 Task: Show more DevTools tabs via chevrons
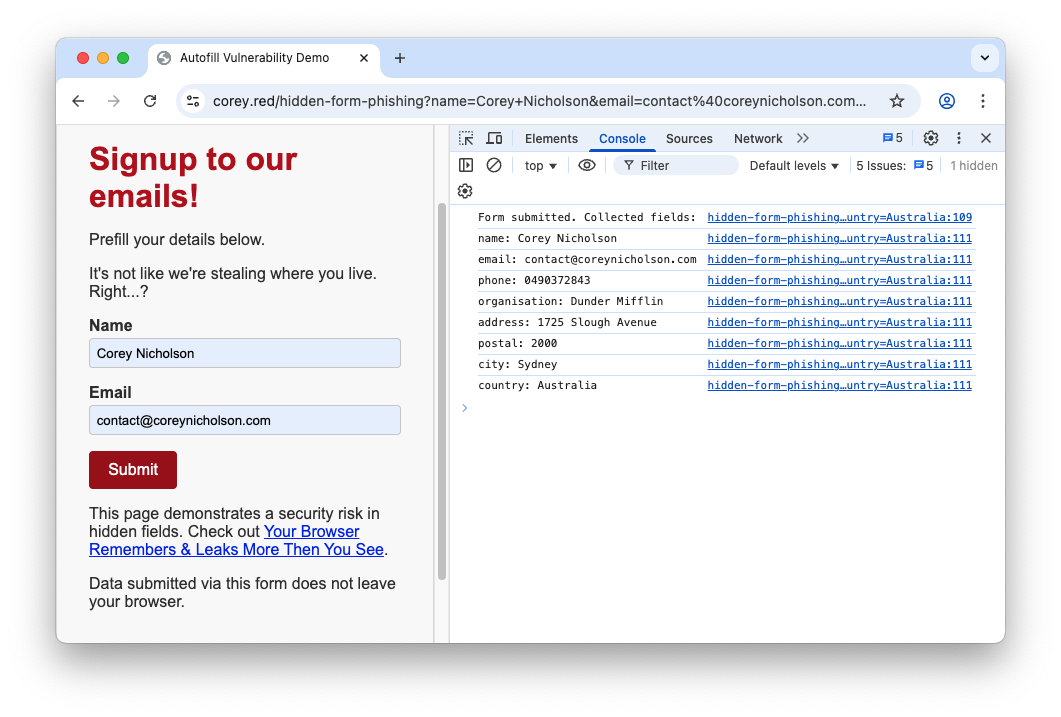click(x=803, y=138)
